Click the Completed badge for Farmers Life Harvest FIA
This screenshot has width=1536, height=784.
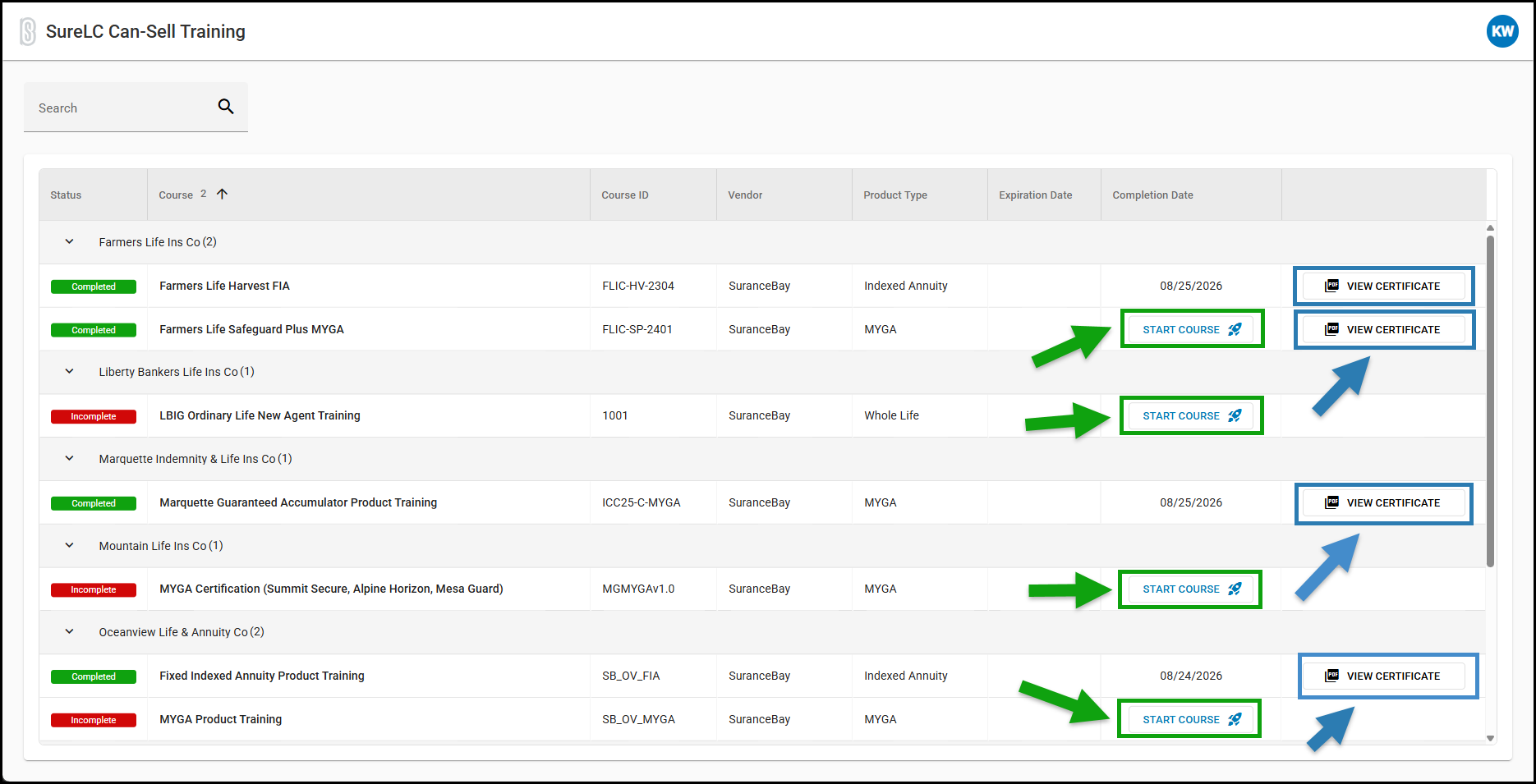(94, 287)
